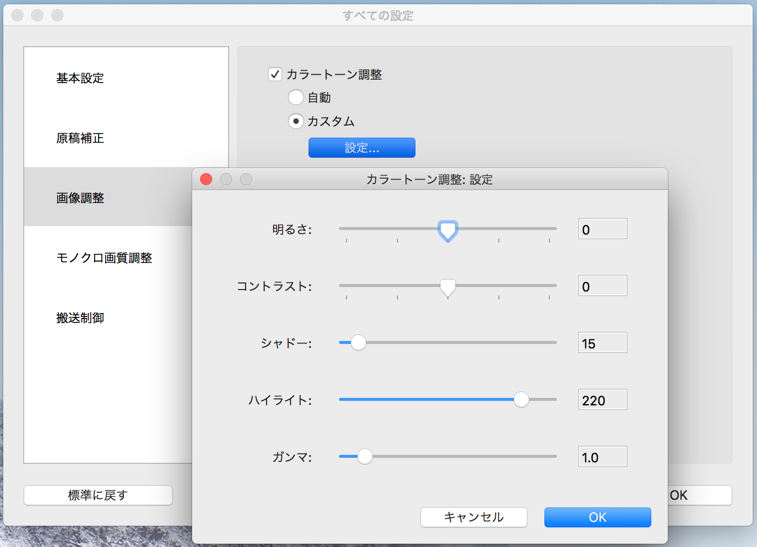Select the 画像調整 section
Image resolution: width=757 pixels, height=547 pixels.
click(x=108, y=198)
